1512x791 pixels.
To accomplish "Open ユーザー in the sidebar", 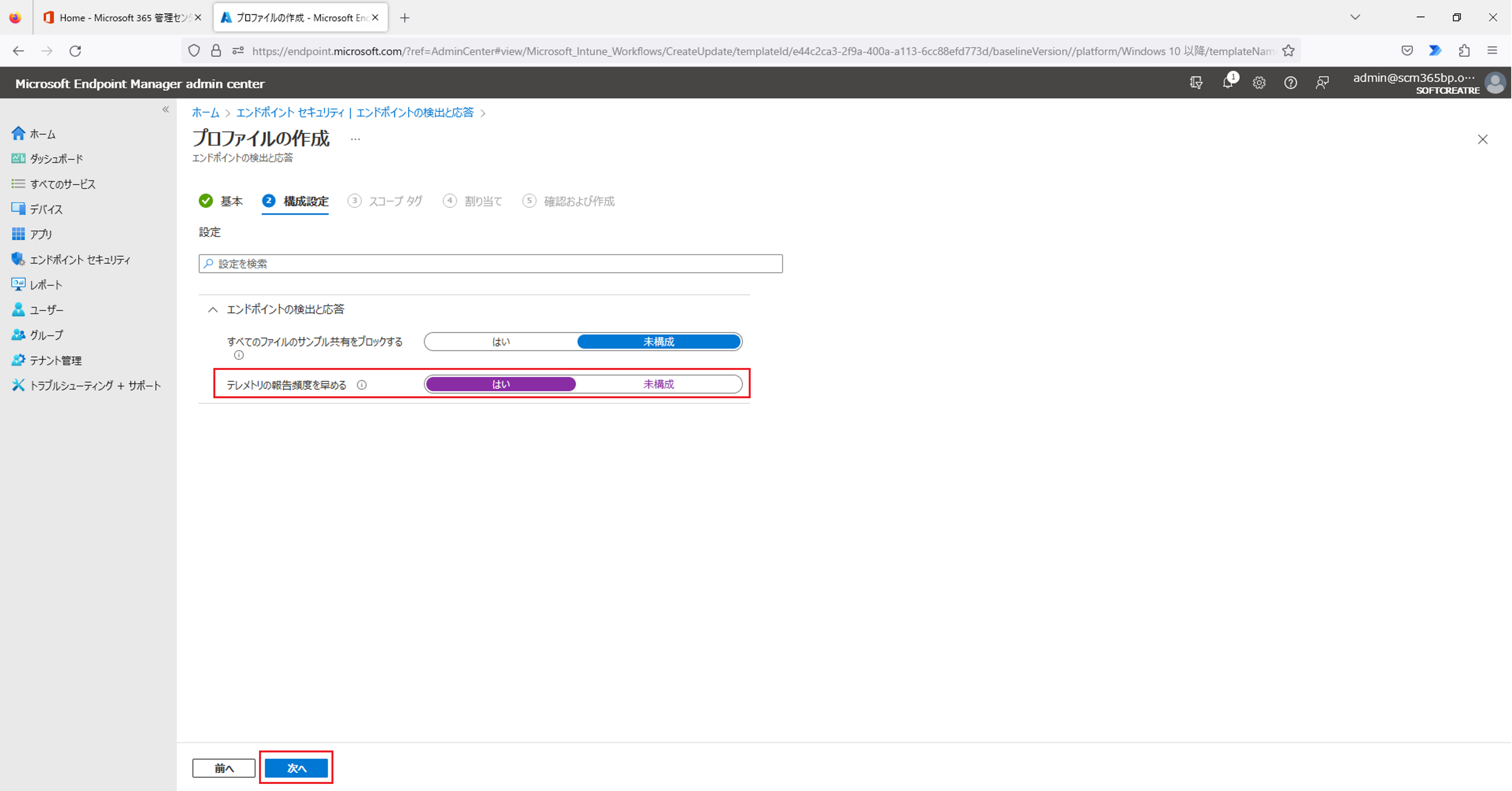I will (x=46, y=310).
